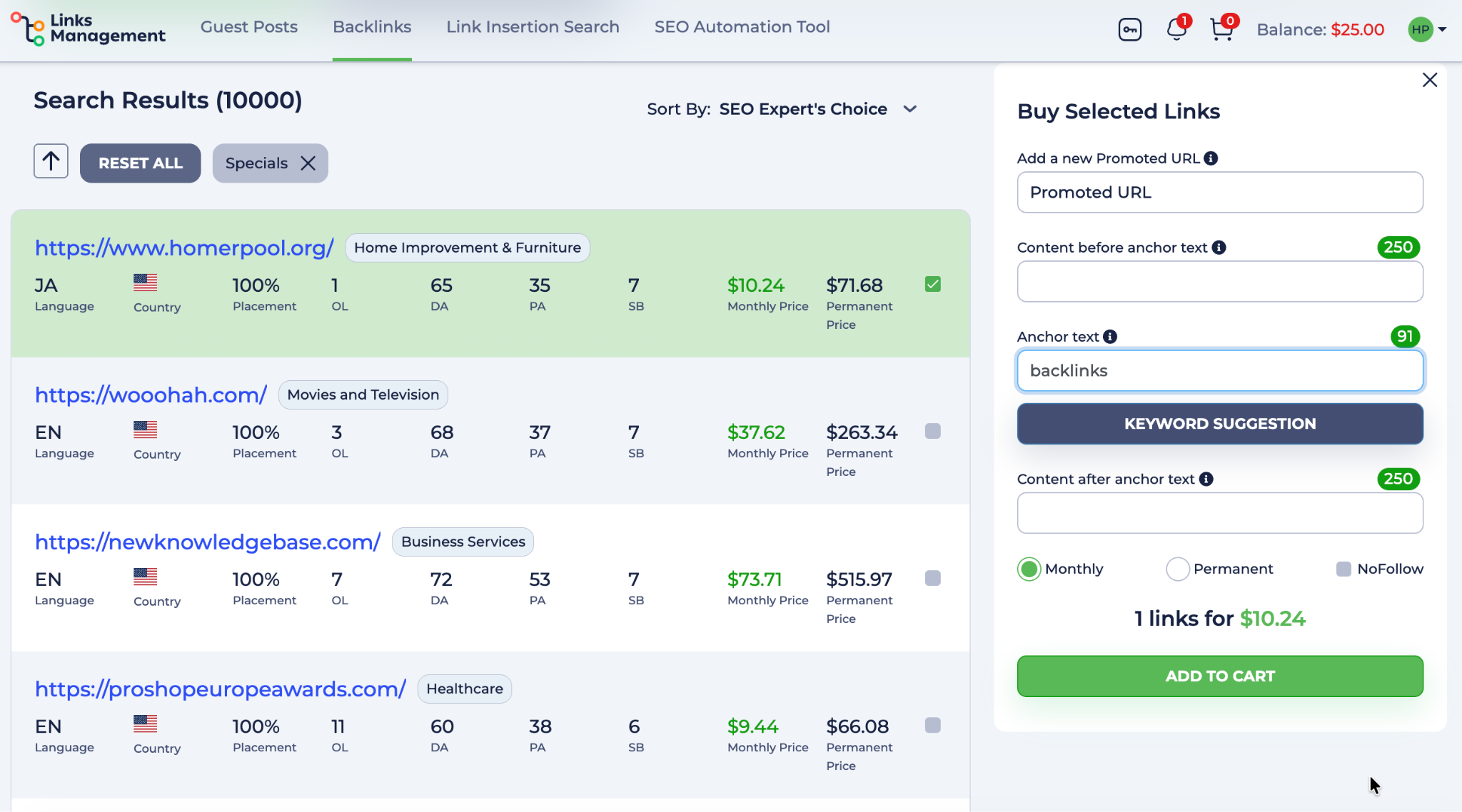Open the shopping cart
The image size is (1462, 812).
point(1222,30)
